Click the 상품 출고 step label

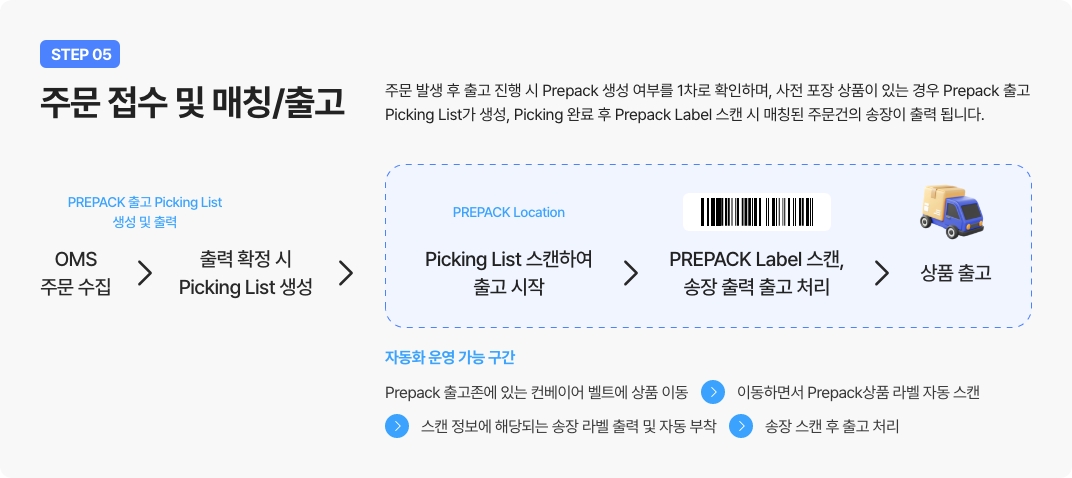[955, 273]
